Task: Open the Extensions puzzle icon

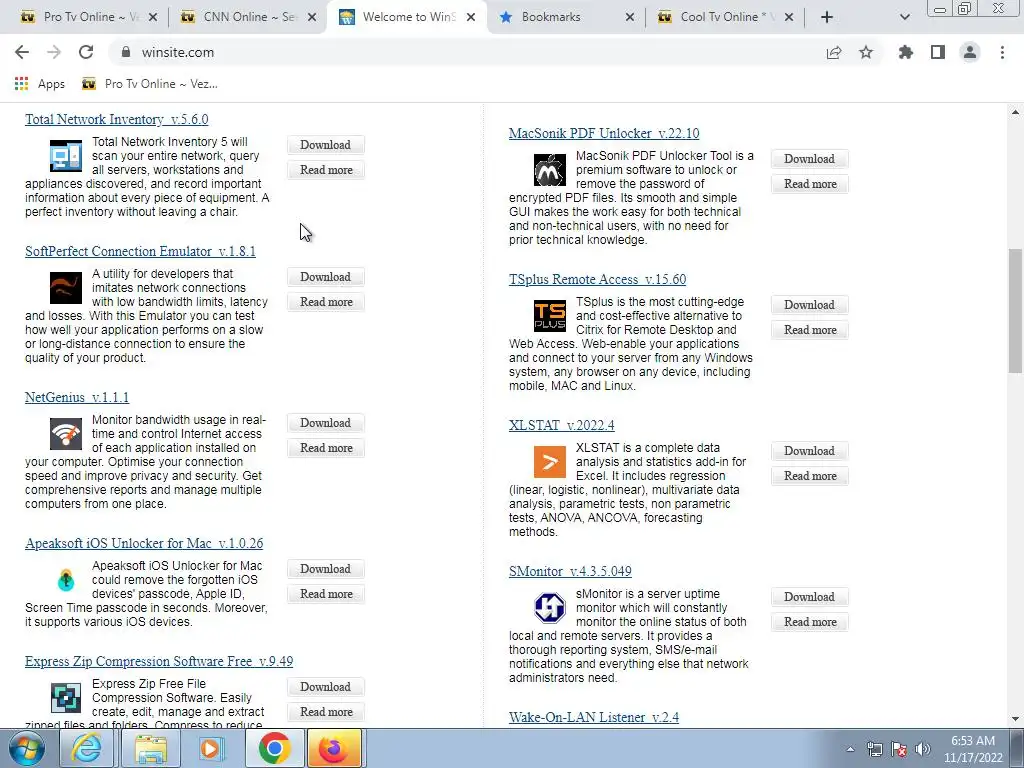Action: 906,52
